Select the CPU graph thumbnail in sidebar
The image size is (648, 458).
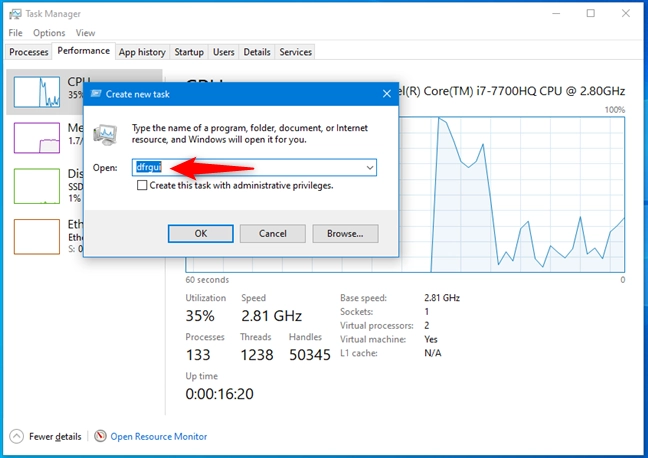pos(37,92)
